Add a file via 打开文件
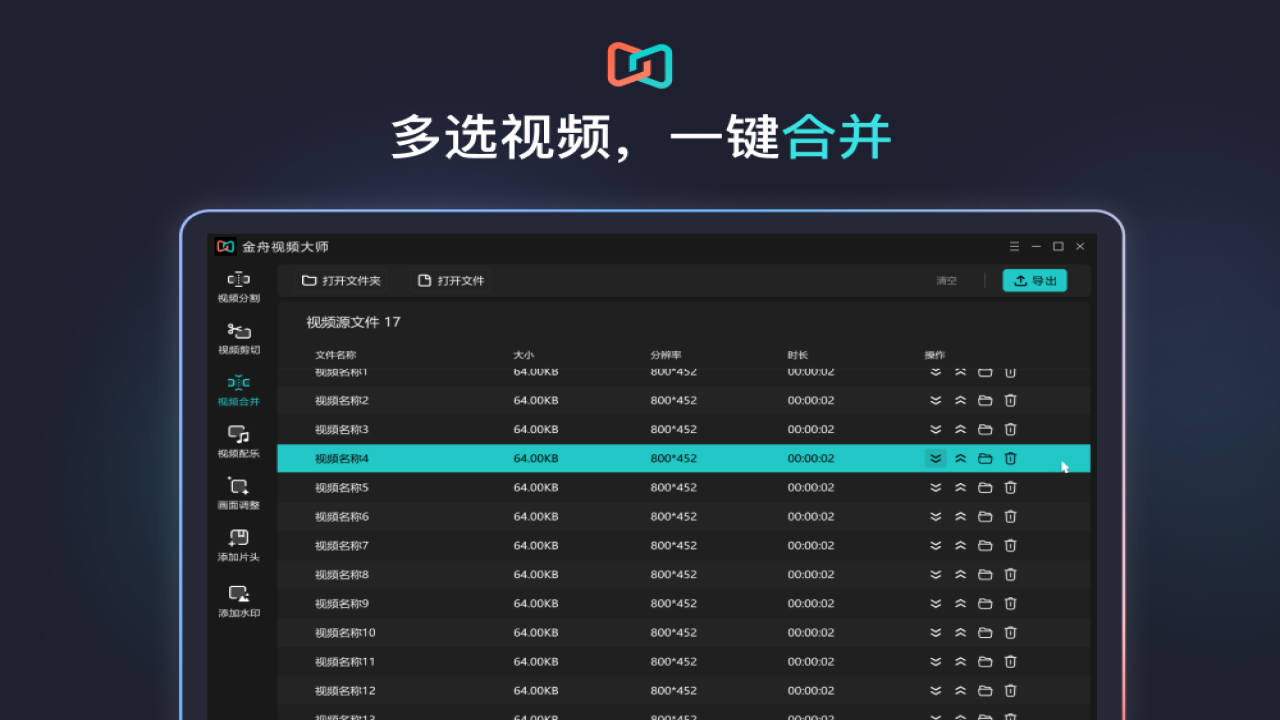 [450, 280]
